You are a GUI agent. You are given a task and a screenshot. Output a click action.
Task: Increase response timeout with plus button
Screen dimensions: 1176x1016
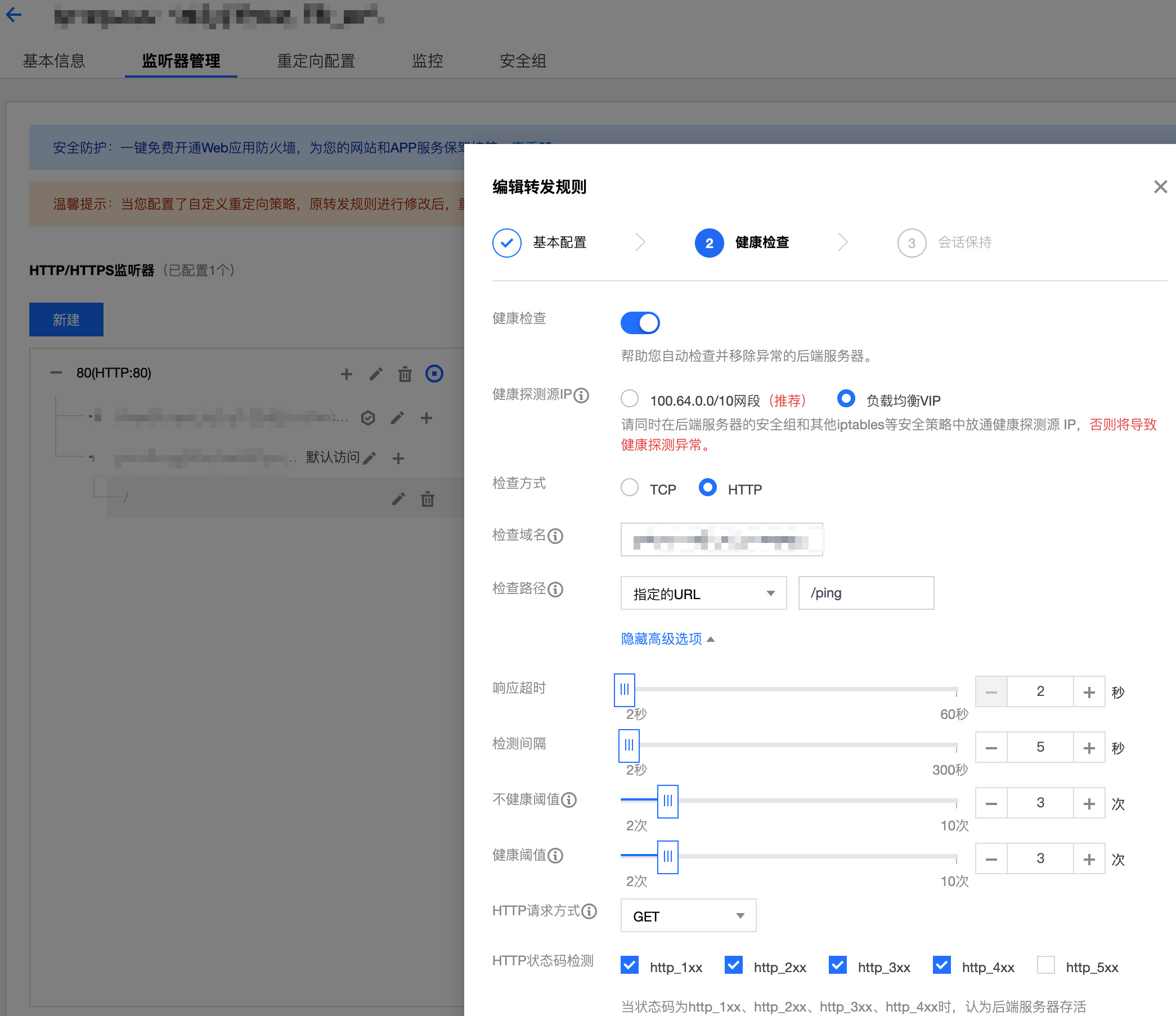(x=1089, y=692)
